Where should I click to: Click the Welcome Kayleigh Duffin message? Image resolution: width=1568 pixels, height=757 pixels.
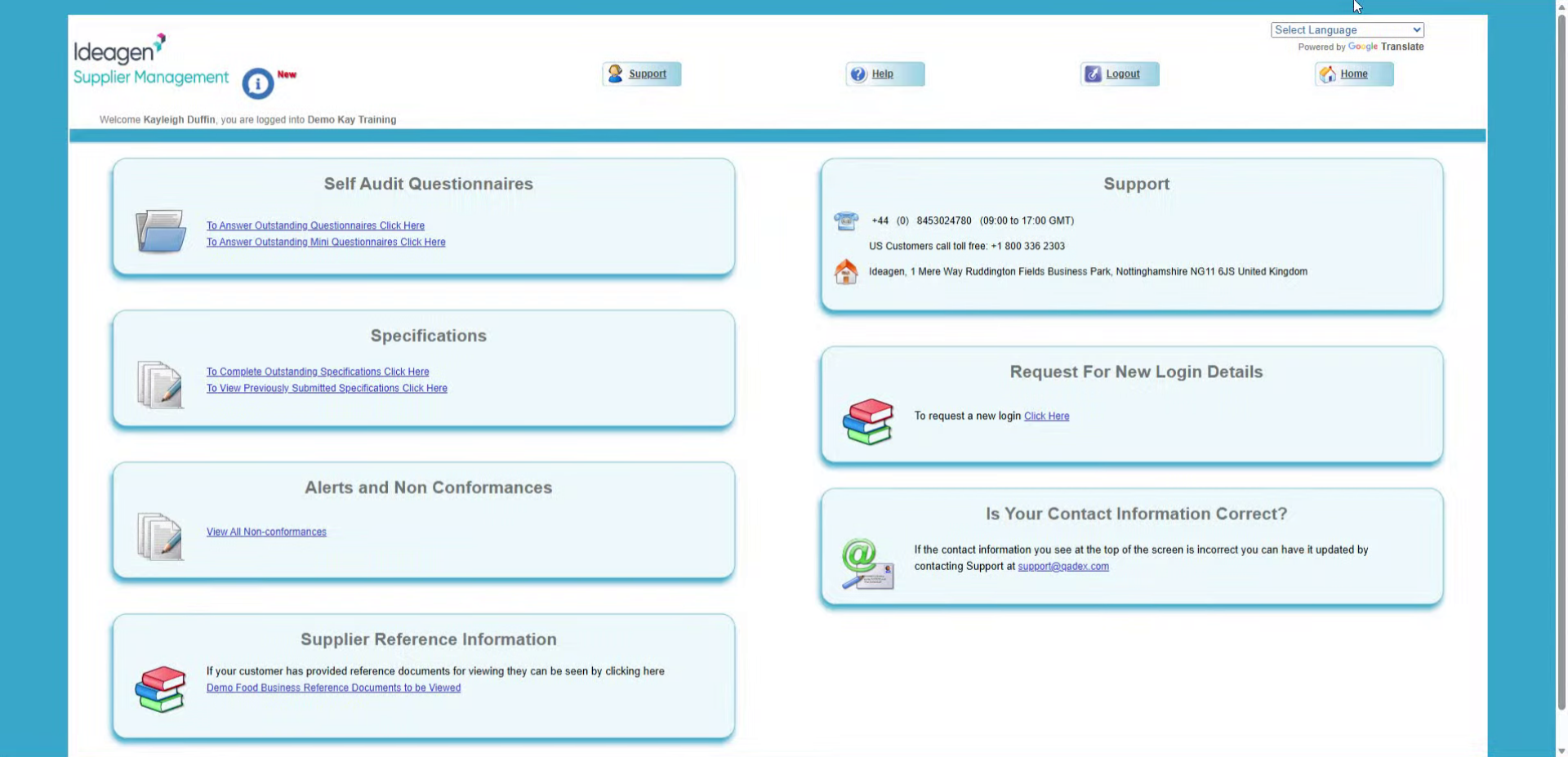point(247,119)
